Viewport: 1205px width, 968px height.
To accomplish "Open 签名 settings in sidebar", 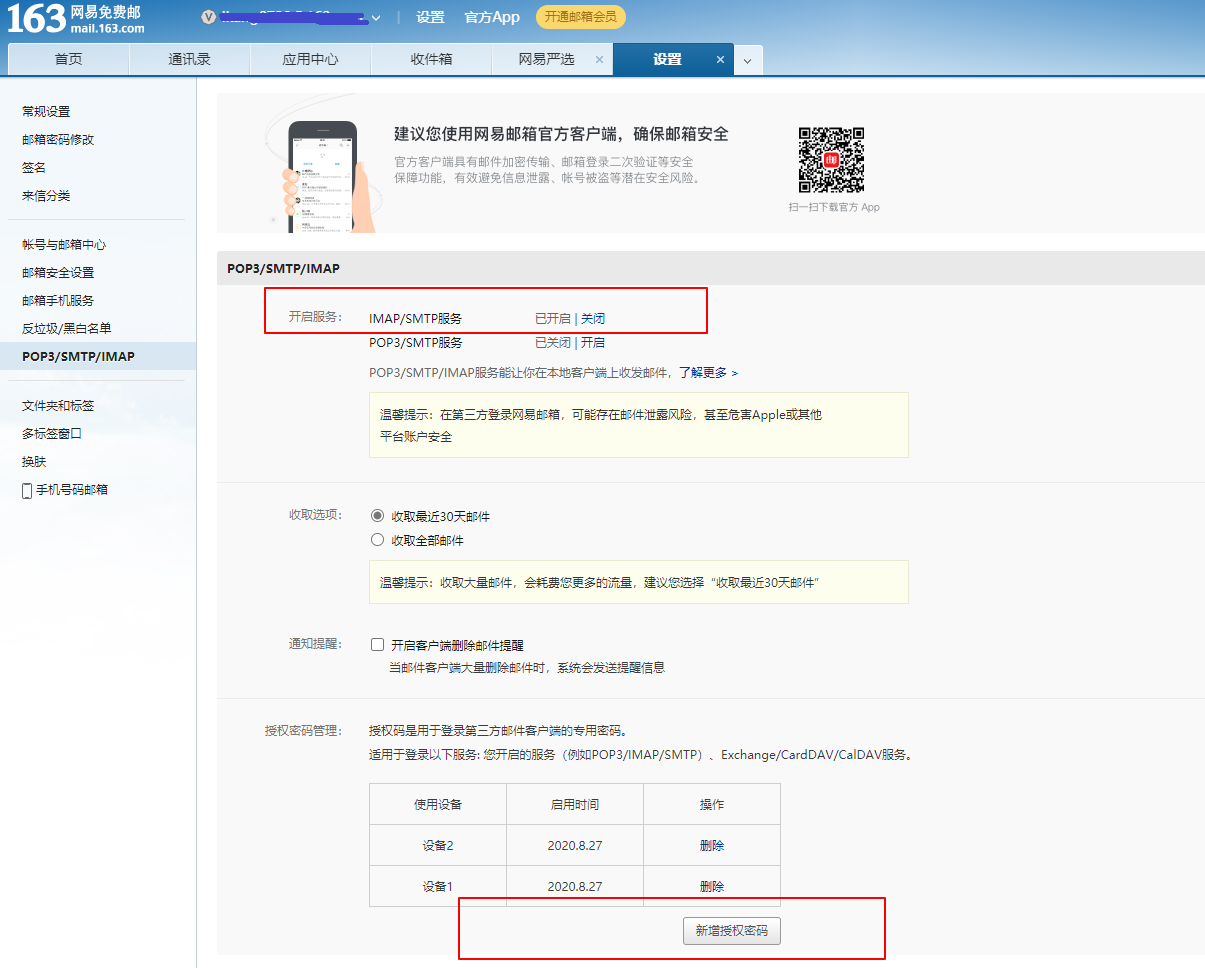I will (34, 168).
